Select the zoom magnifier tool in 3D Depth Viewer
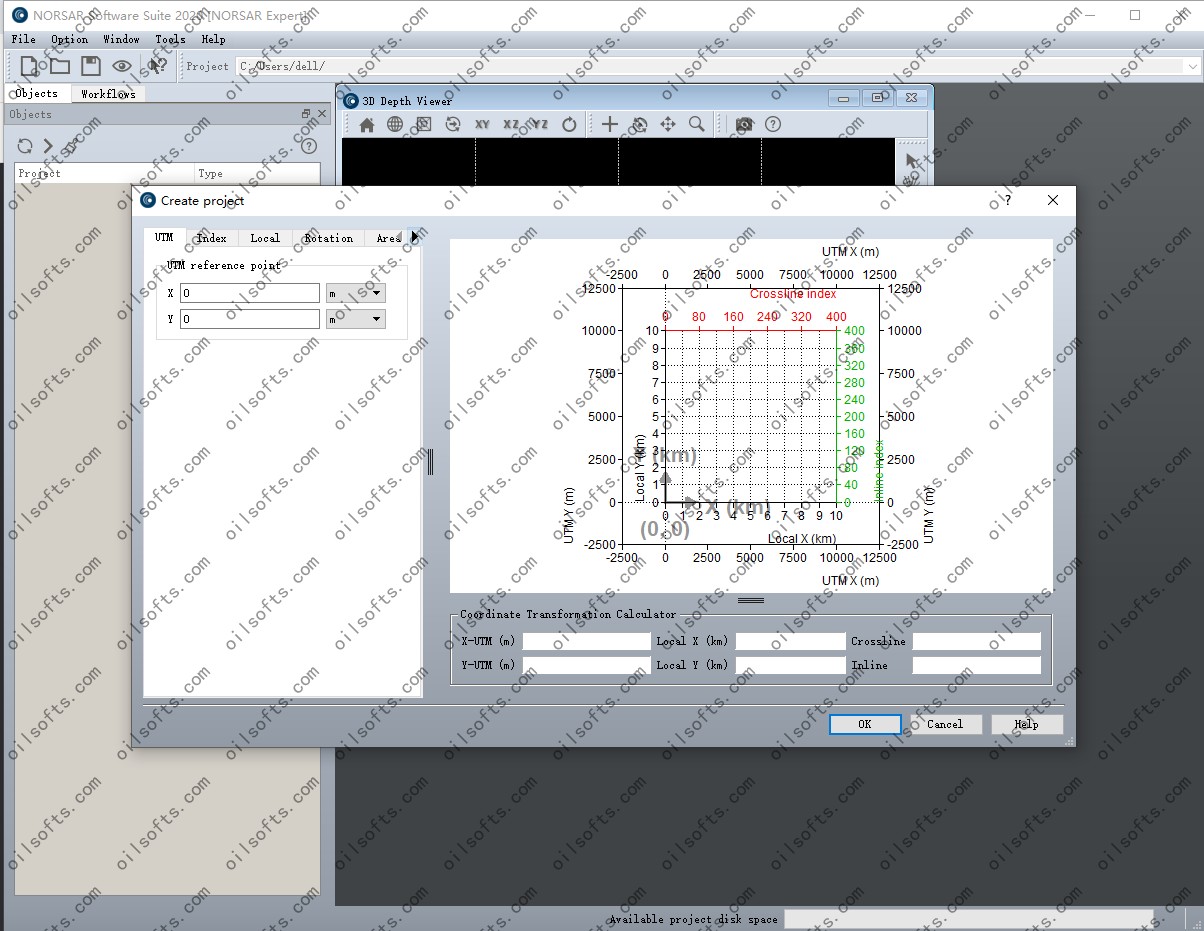This screenshot has width=1204, height=931. click(696, 124)
